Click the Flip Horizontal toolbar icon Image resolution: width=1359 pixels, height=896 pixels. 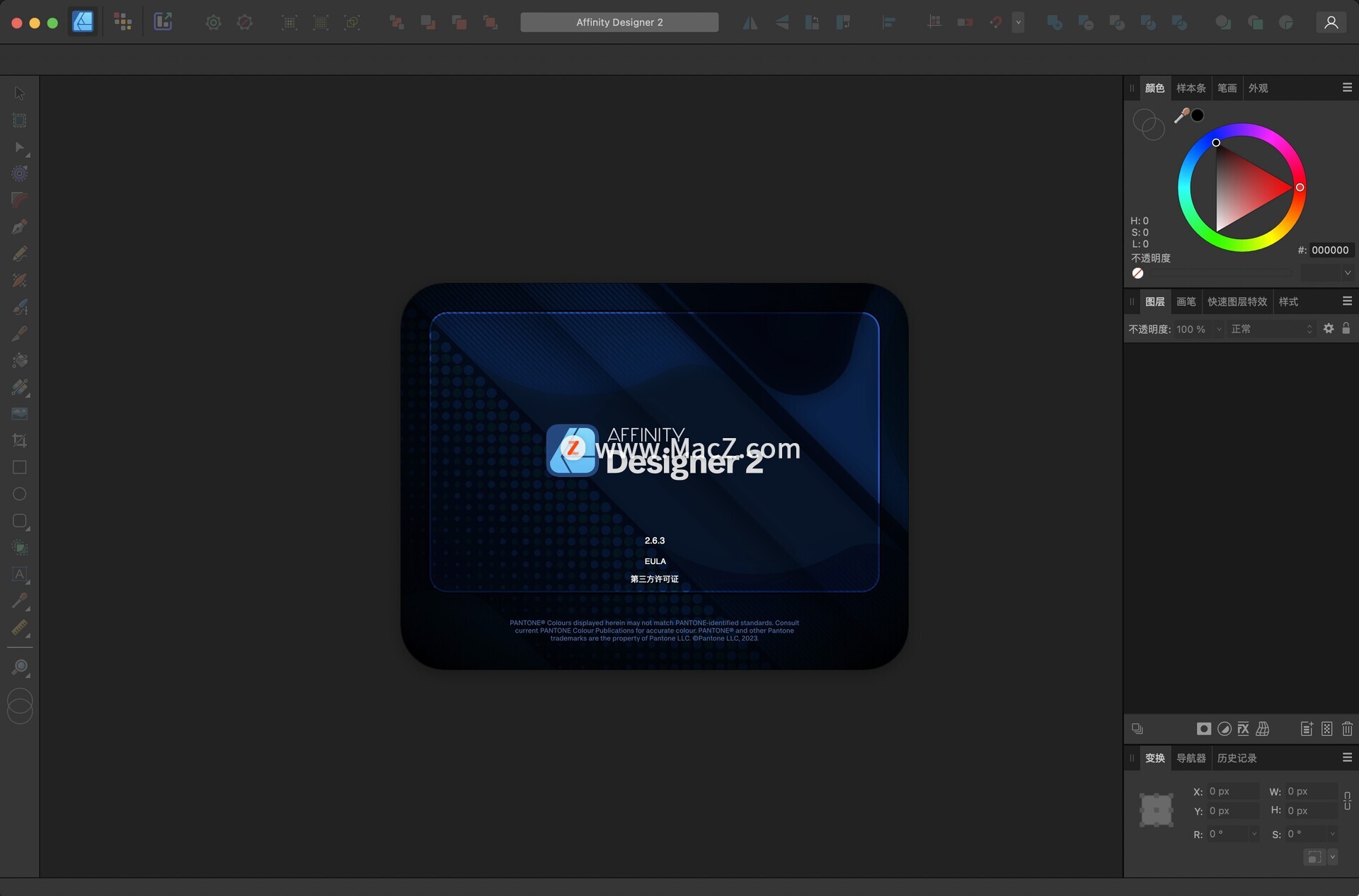(x=750, y=23)
